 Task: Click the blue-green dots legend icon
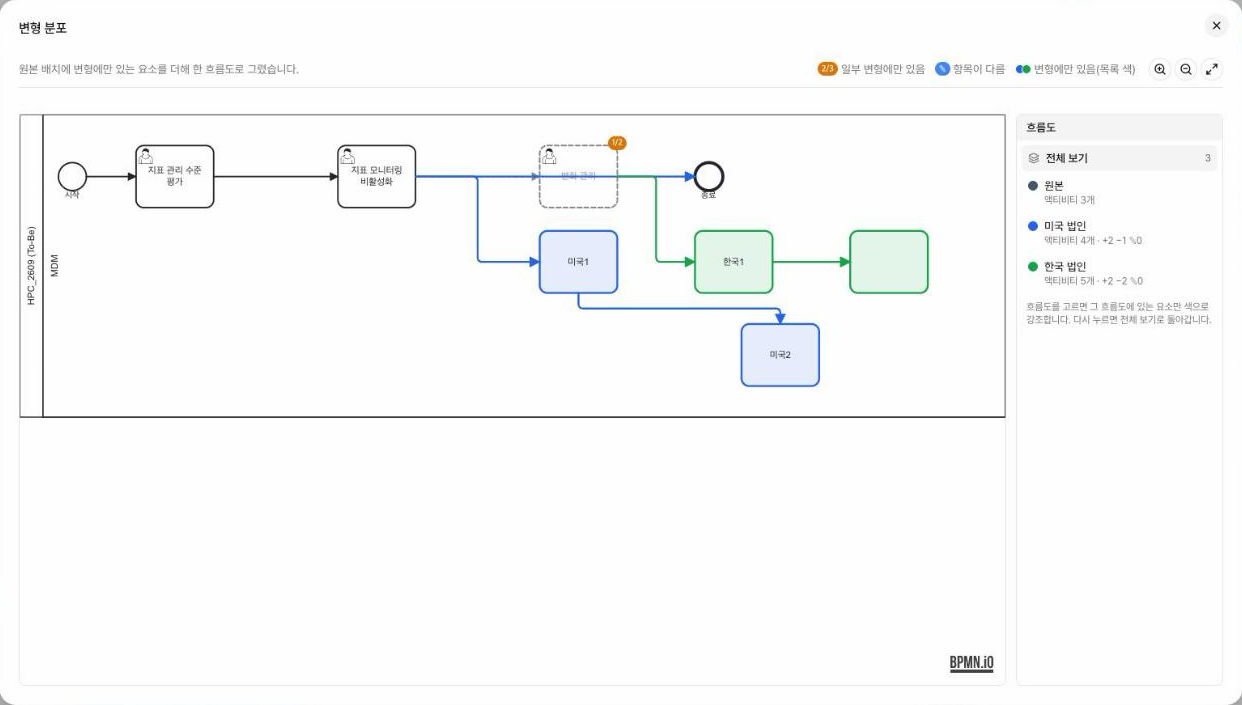[1023, 69]
